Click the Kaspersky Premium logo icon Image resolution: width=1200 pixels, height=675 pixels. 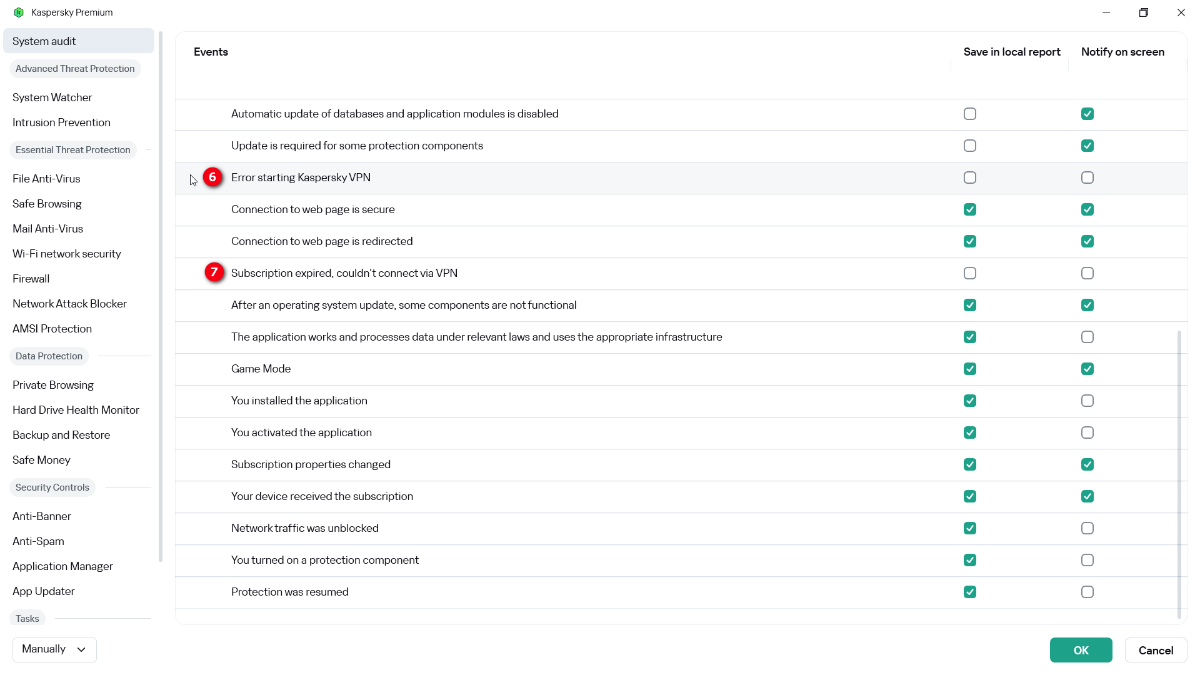pyautogui.click(x=18, y=13)
